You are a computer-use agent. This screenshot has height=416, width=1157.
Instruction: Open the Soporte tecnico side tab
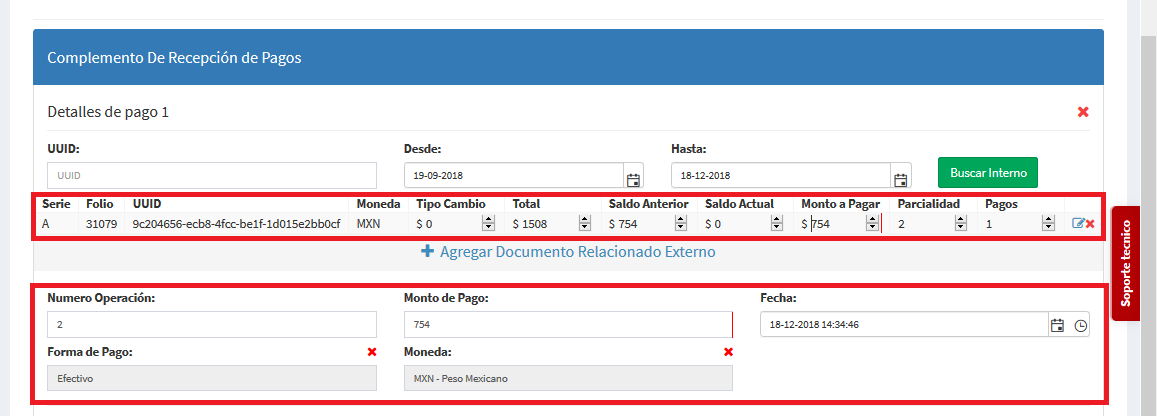[x=1126, y=264]
